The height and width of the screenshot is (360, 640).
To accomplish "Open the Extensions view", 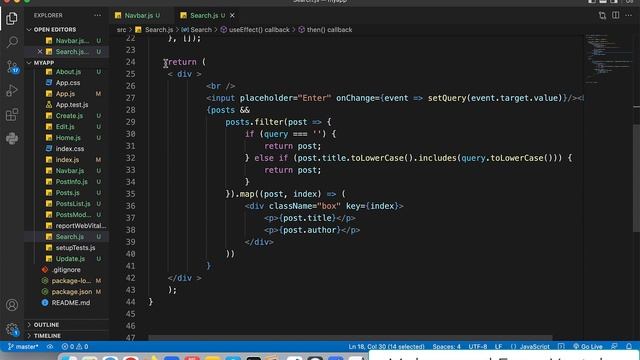I will (x=12, y=114).
